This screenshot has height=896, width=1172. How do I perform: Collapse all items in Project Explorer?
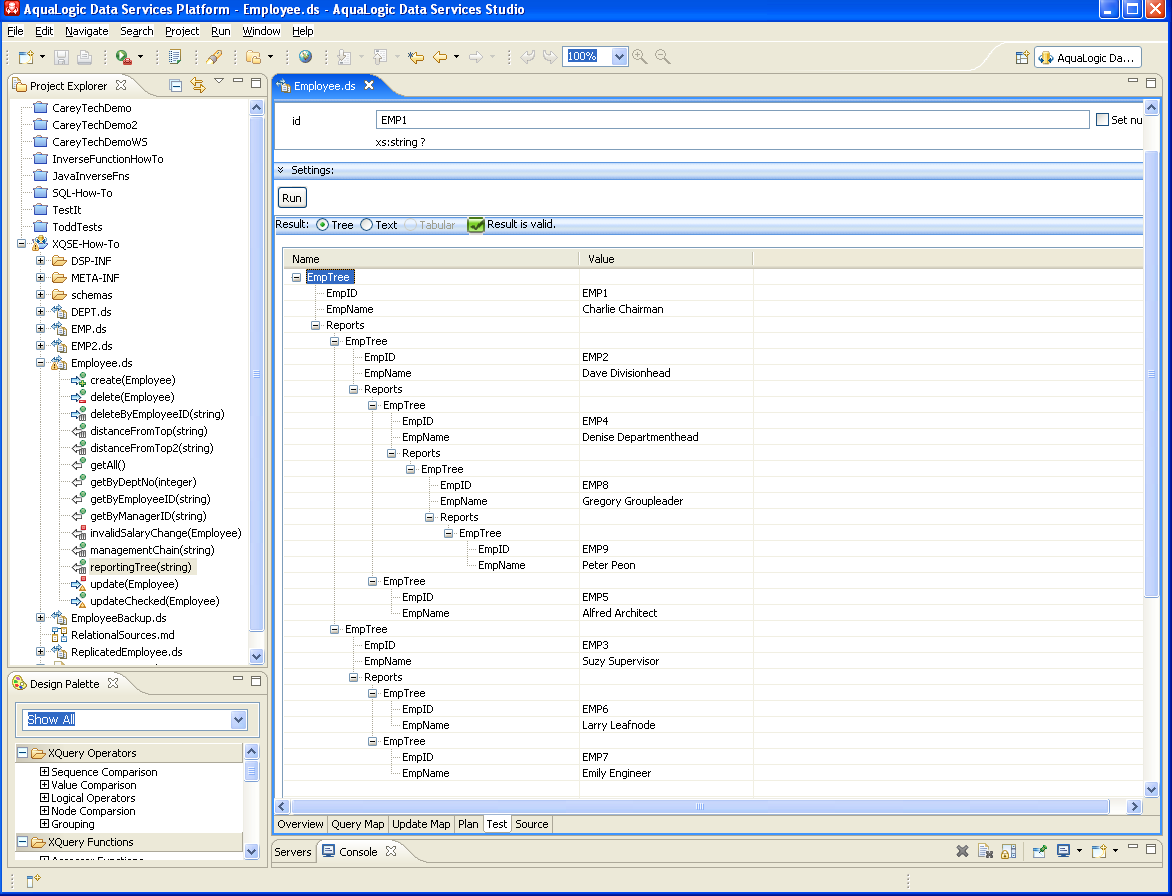[x=176, y=86]
